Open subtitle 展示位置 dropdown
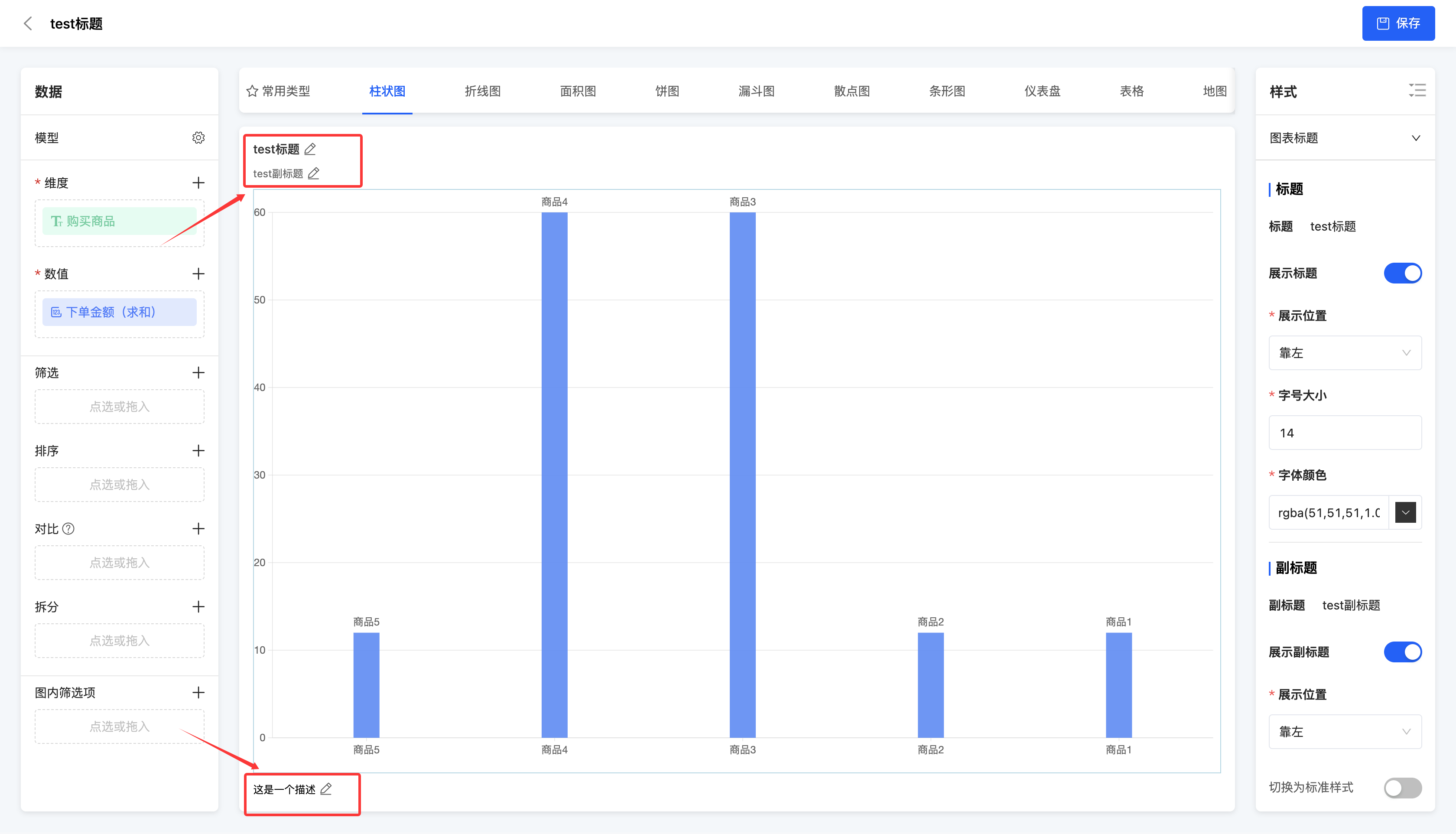 [1344, 731]
